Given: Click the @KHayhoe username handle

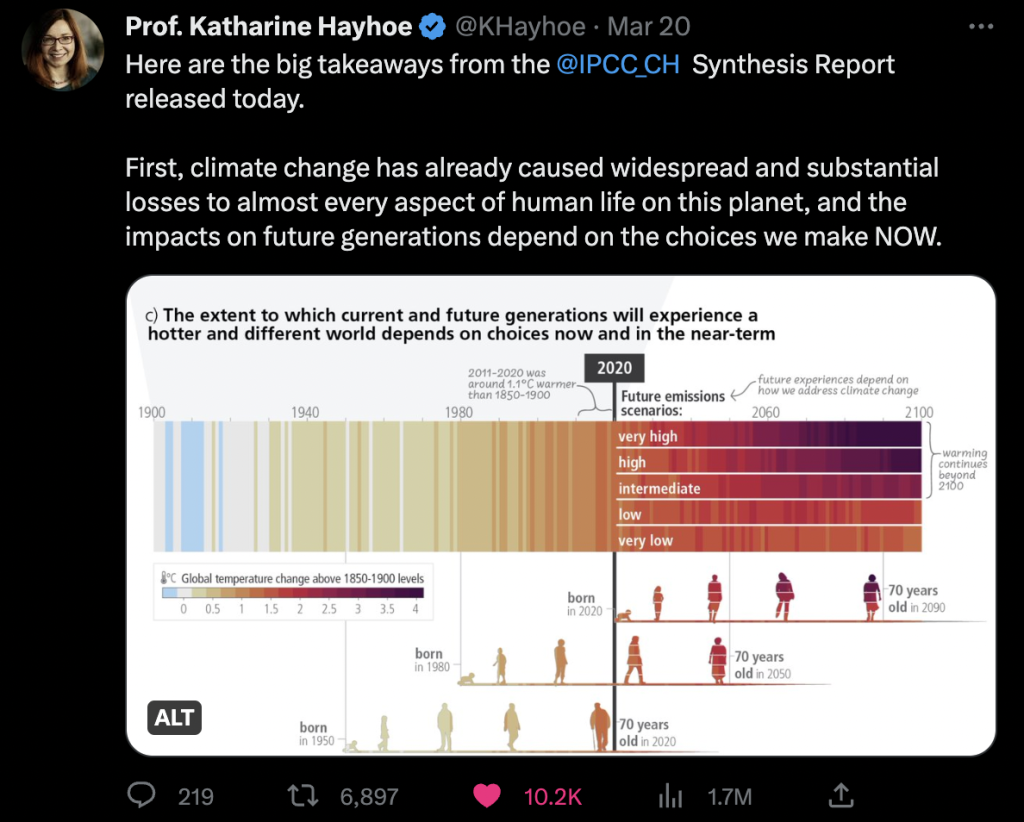Looking at the screenshot, I should 523,27.
